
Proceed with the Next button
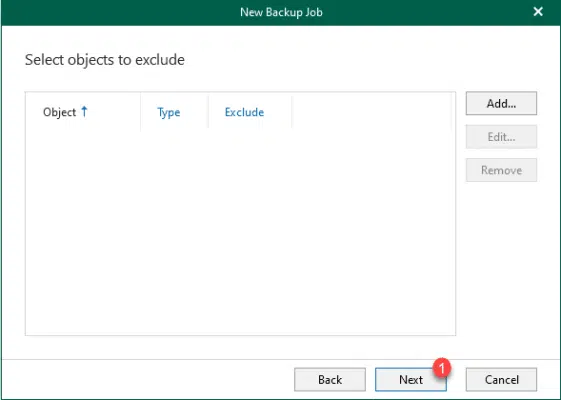[411, 380]
